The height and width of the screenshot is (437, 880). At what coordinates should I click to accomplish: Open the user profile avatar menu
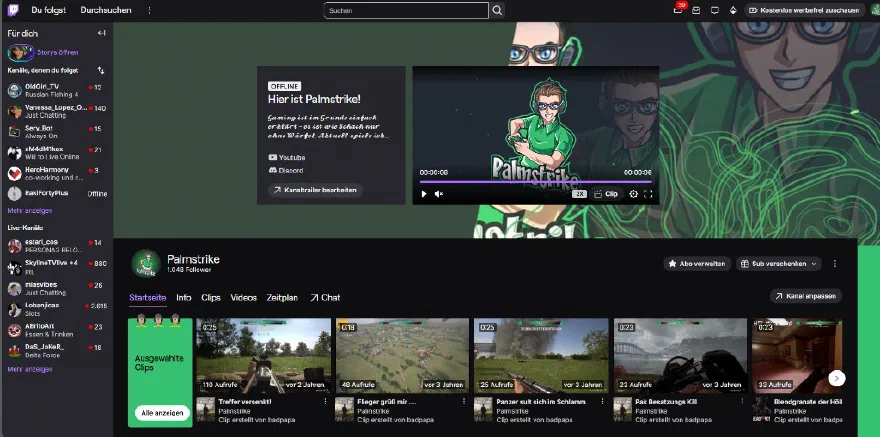(875, 10)
